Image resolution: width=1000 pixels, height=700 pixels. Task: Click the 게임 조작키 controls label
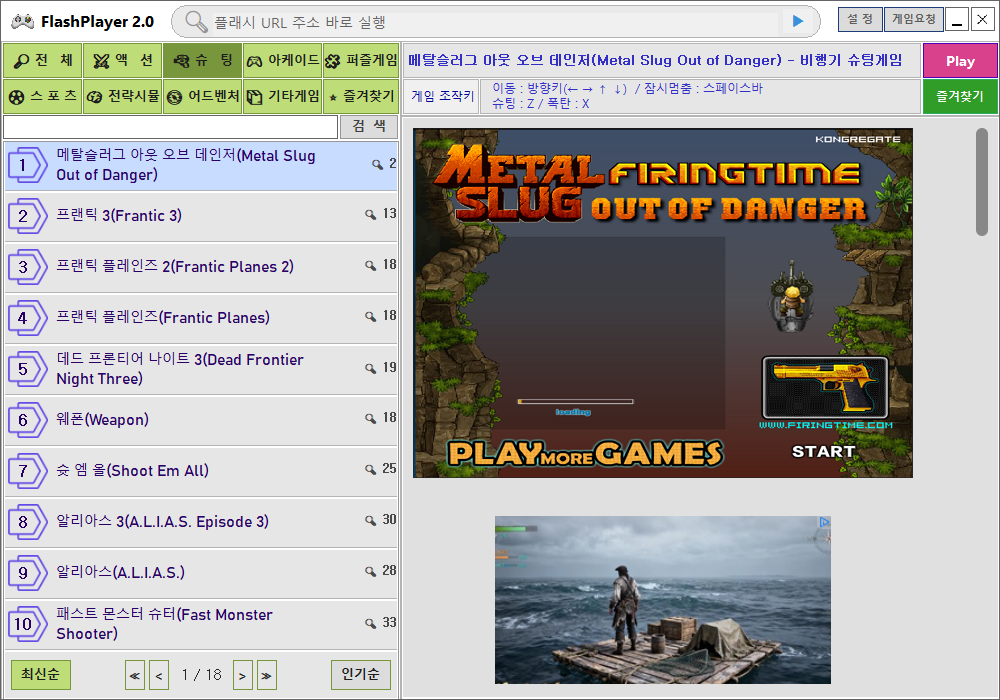[x=443, y=96]
